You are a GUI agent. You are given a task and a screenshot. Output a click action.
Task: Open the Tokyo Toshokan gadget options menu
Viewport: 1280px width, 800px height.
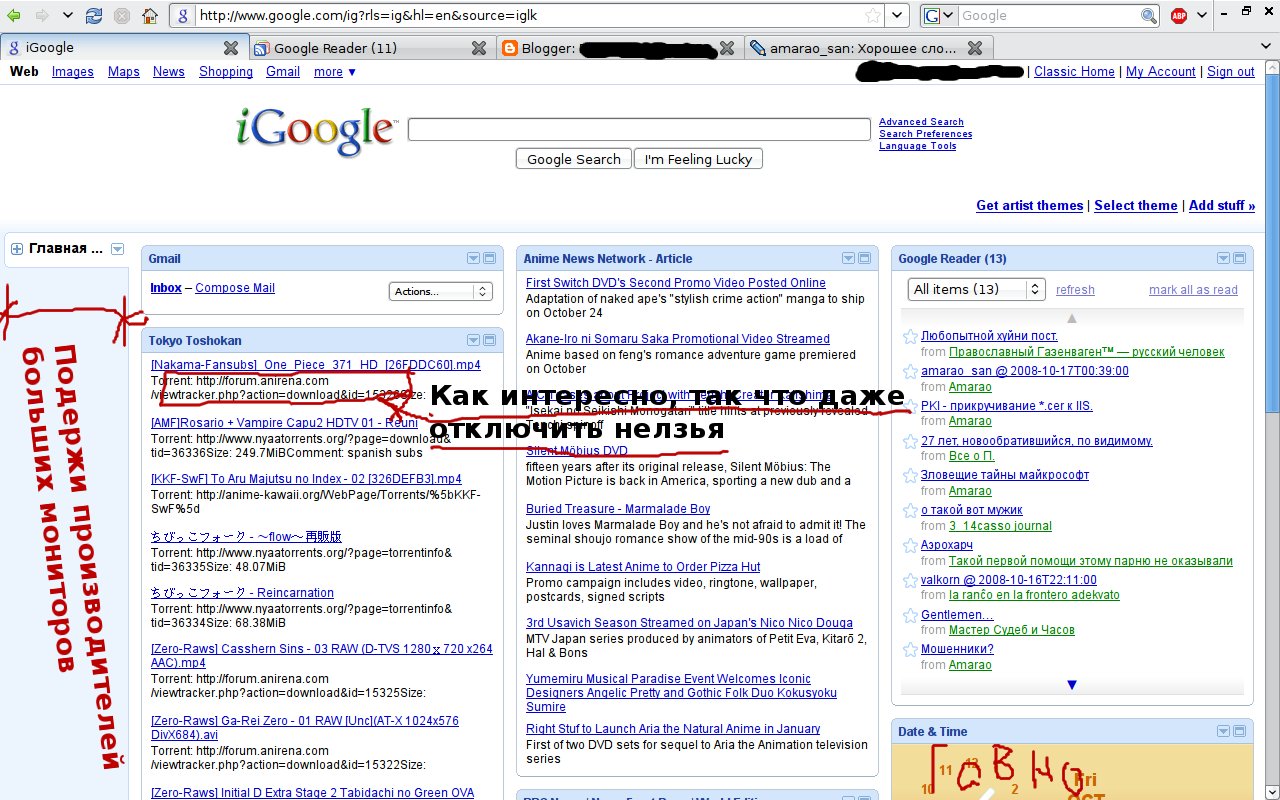point(474,340)
